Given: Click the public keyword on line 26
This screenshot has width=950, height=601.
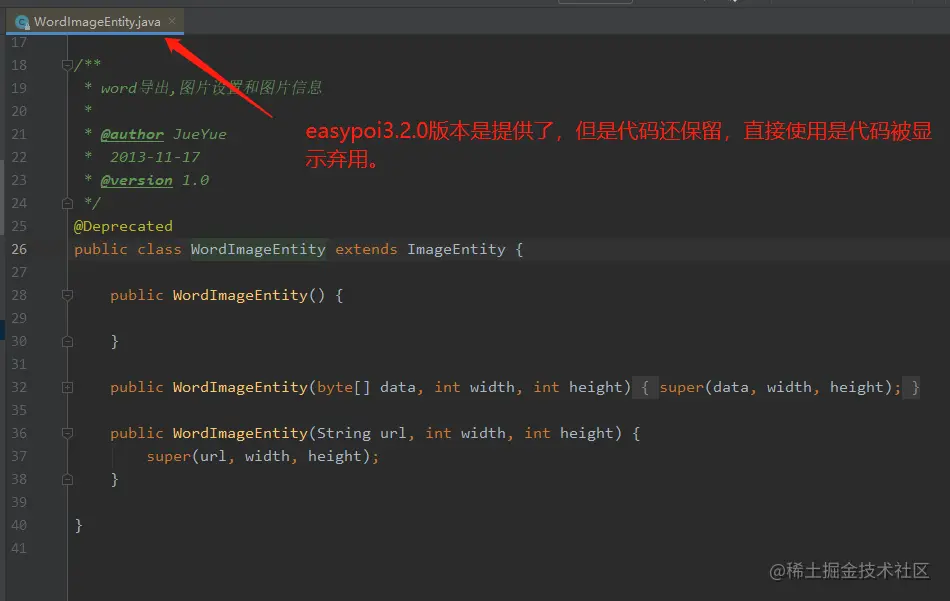Looking at the screenshot, I should click(101, 249).
